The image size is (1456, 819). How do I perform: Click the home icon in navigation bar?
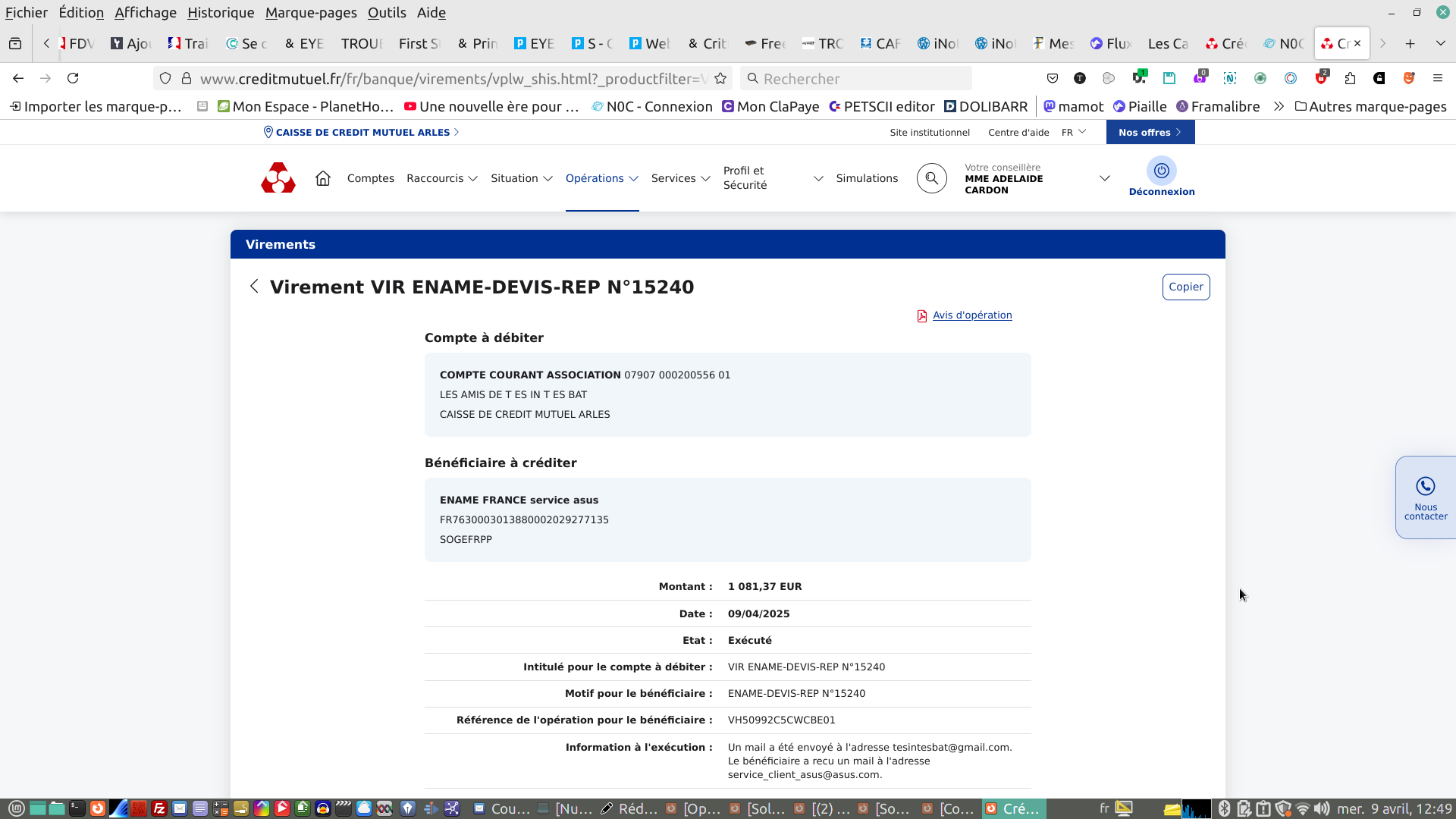[323, 178]
